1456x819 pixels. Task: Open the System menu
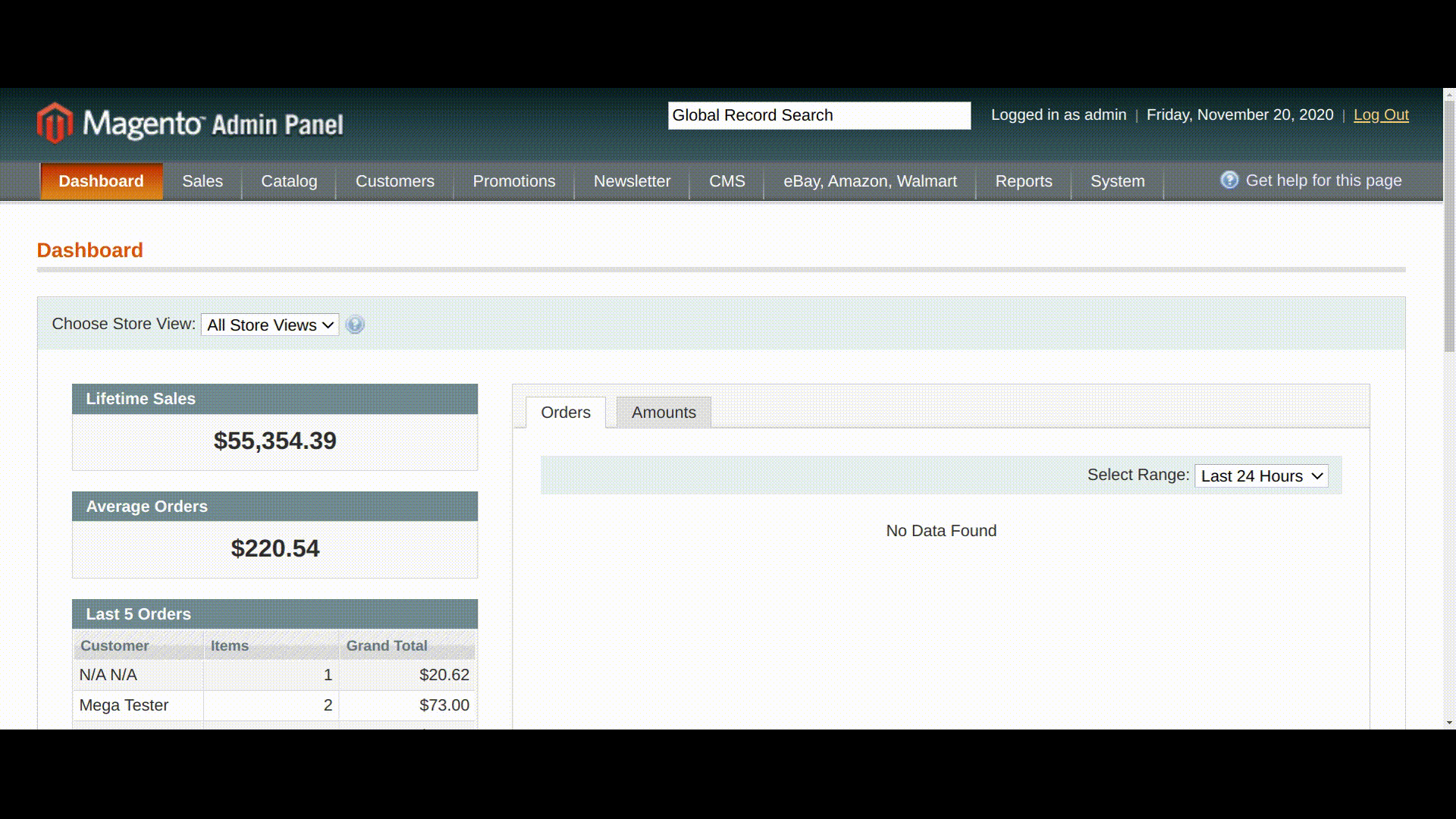click(1117, 181)
